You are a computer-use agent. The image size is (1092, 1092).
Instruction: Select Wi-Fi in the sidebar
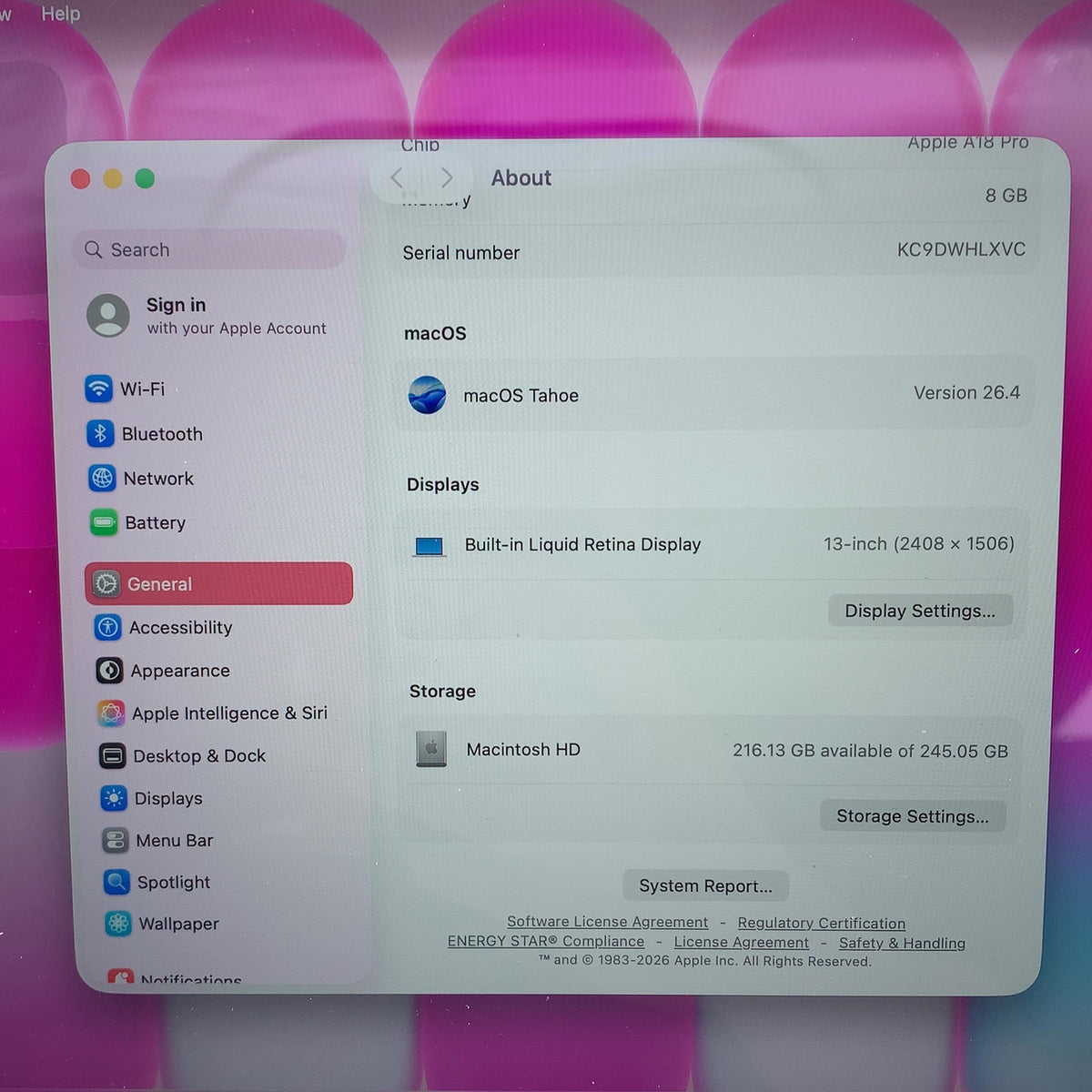tap(217, 389)
